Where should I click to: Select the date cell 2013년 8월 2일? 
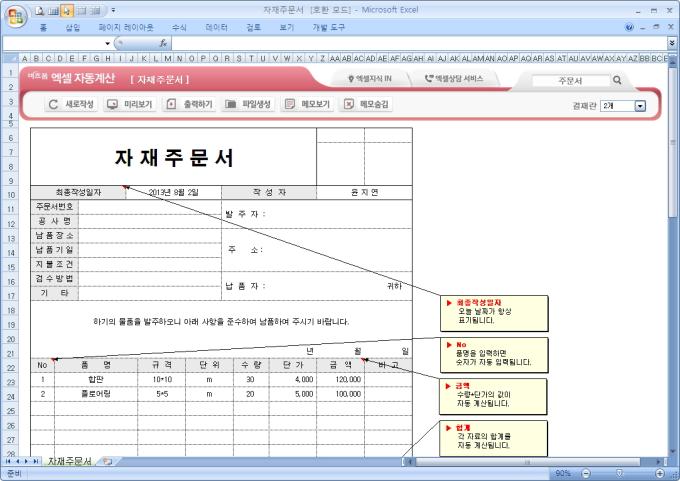(x=173, y=192)
